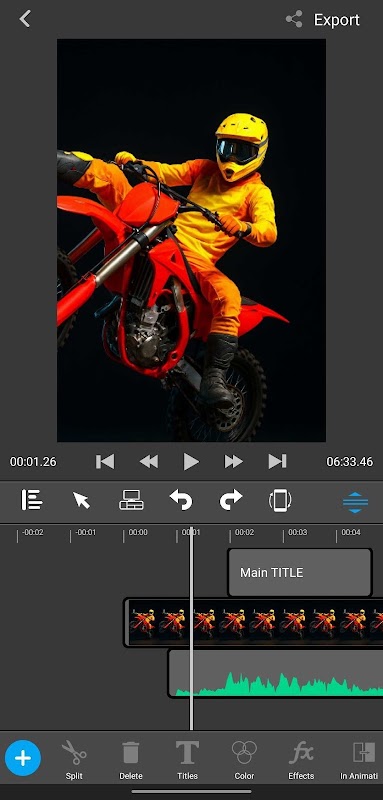This screenshot has height=800, width=383.
Task: Play the video preview
Action: [191, 462]
